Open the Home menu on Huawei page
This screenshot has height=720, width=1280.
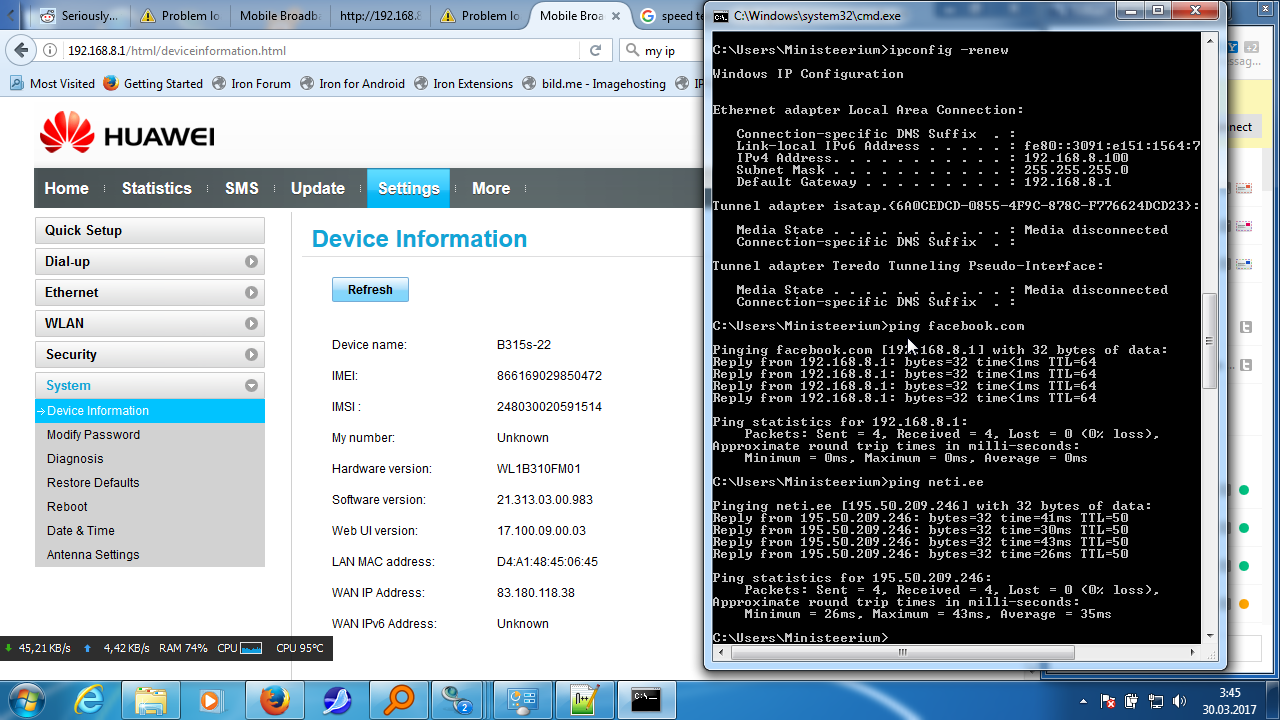point(67,188)
